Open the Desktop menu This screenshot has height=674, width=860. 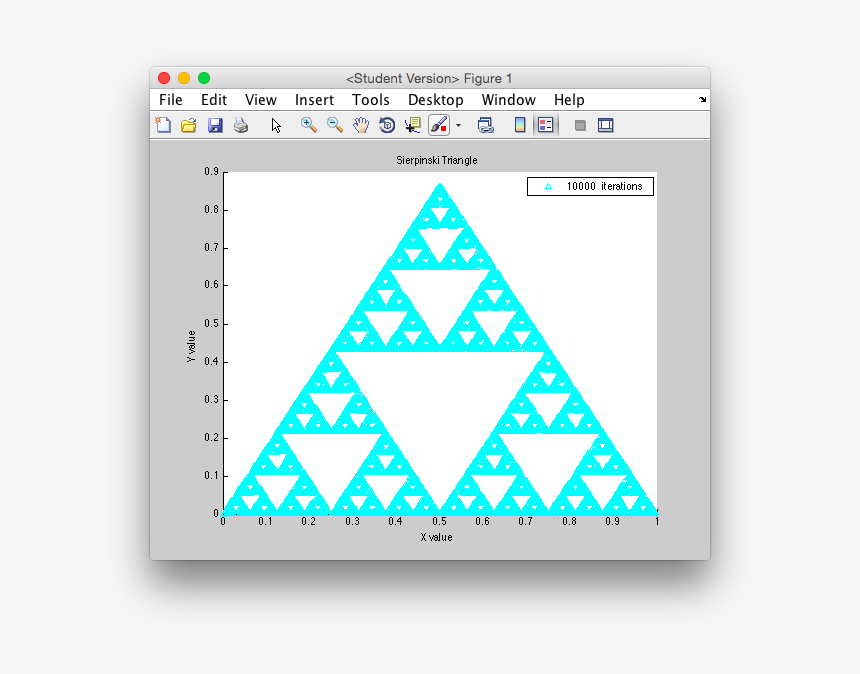(x=435, y=100)
